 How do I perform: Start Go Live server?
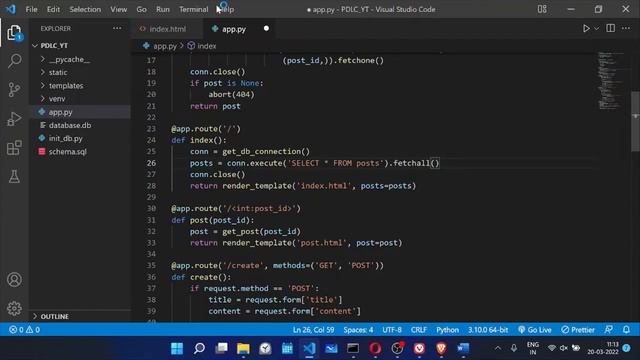coord(535,330)
